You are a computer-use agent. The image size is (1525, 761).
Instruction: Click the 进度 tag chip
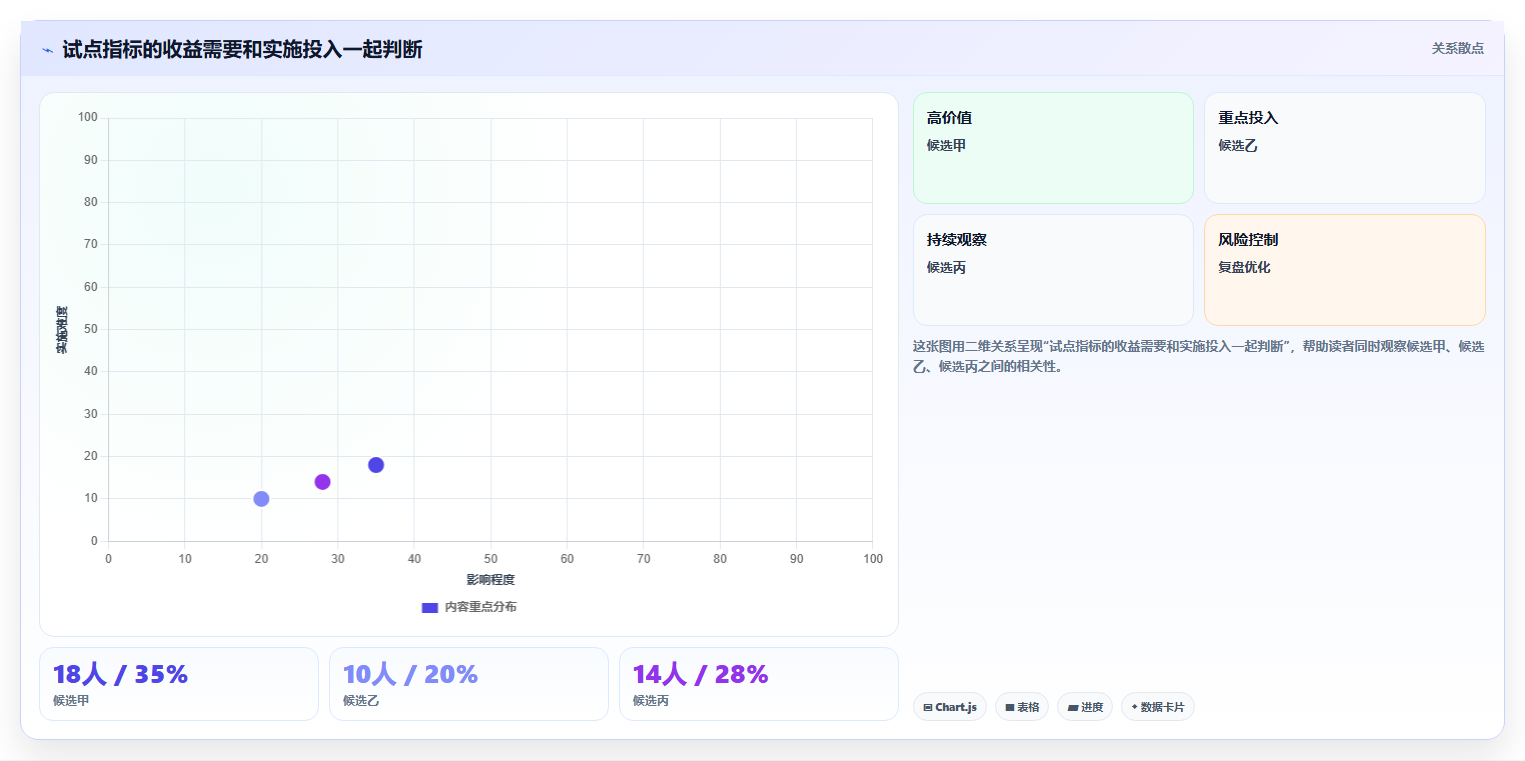(x=1084, y=707)
